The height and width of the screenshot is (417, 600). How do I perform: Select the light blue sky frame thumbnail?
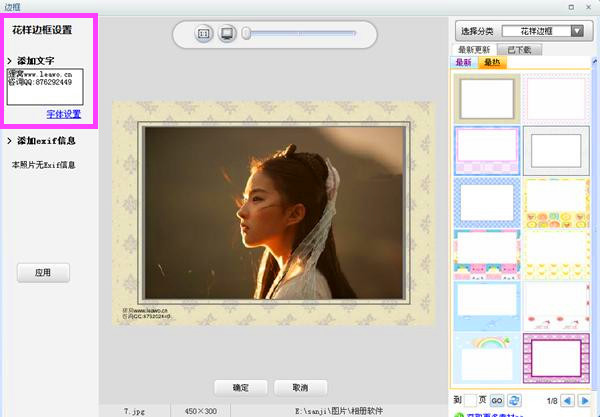487,306
